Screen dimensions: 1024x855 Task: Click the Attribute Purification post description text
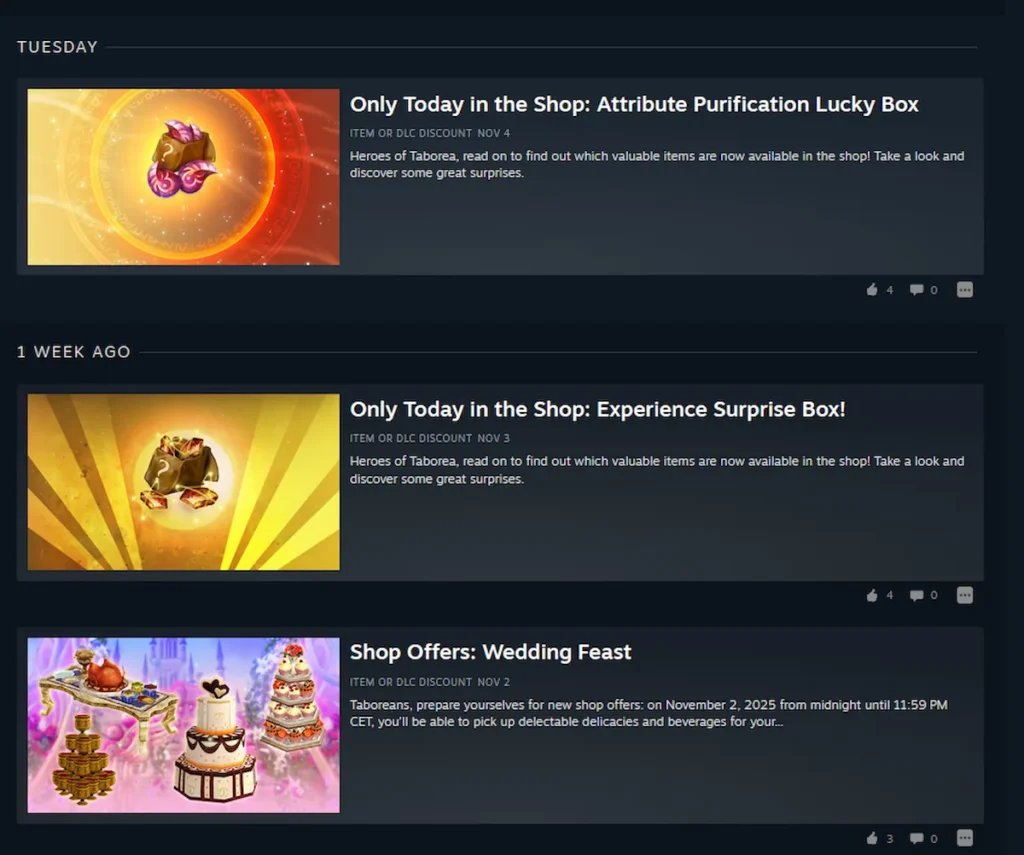656,165
